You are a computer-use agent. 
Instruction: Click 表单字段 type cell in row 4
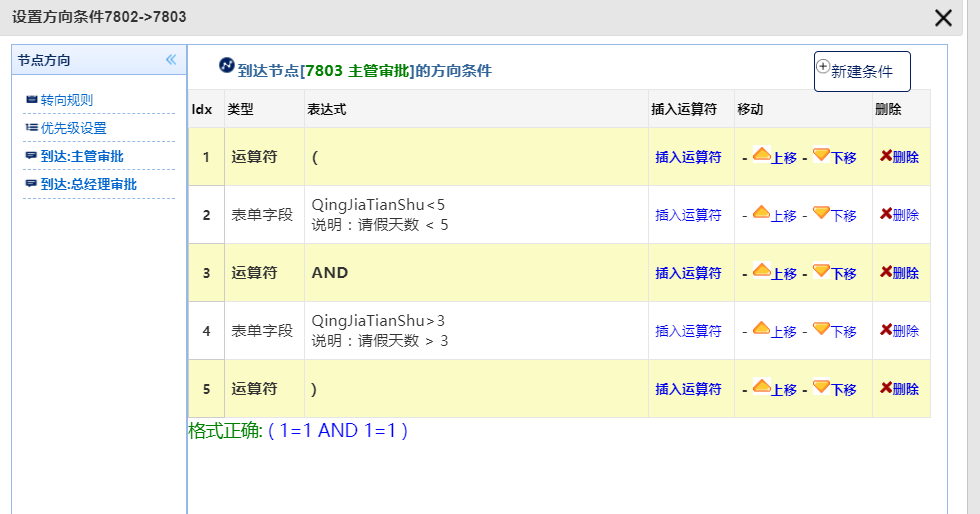point(262,331)
